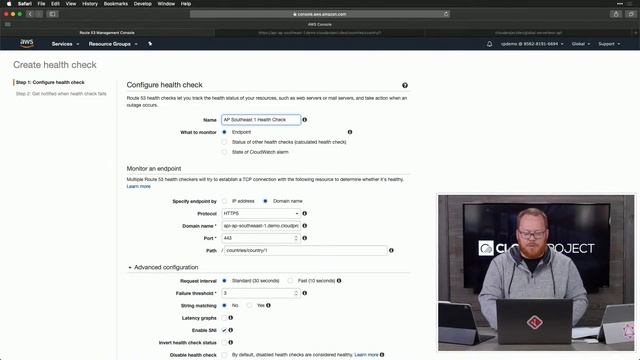Click the Domain name input field

261,226
